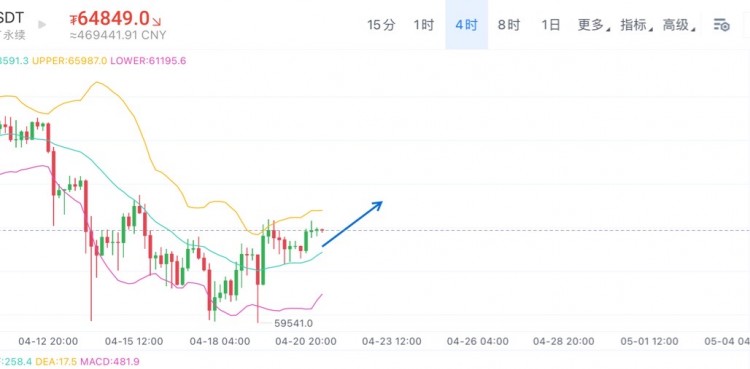750x369 pixels.
Task: Click the gray triangle next to pair name
Action: [x=42, y=24]
